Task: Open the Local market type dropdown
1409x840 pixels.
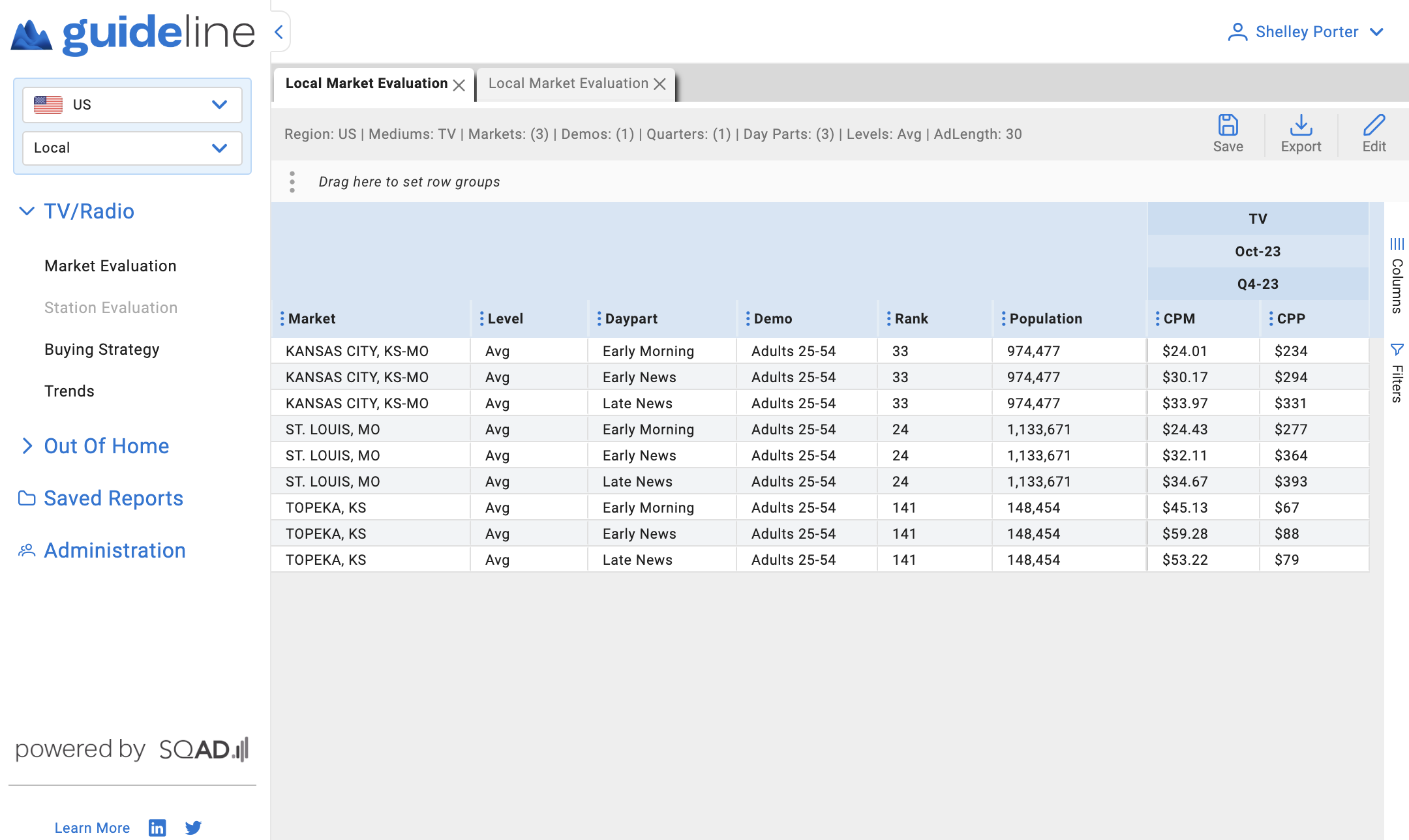Action: 129,148
